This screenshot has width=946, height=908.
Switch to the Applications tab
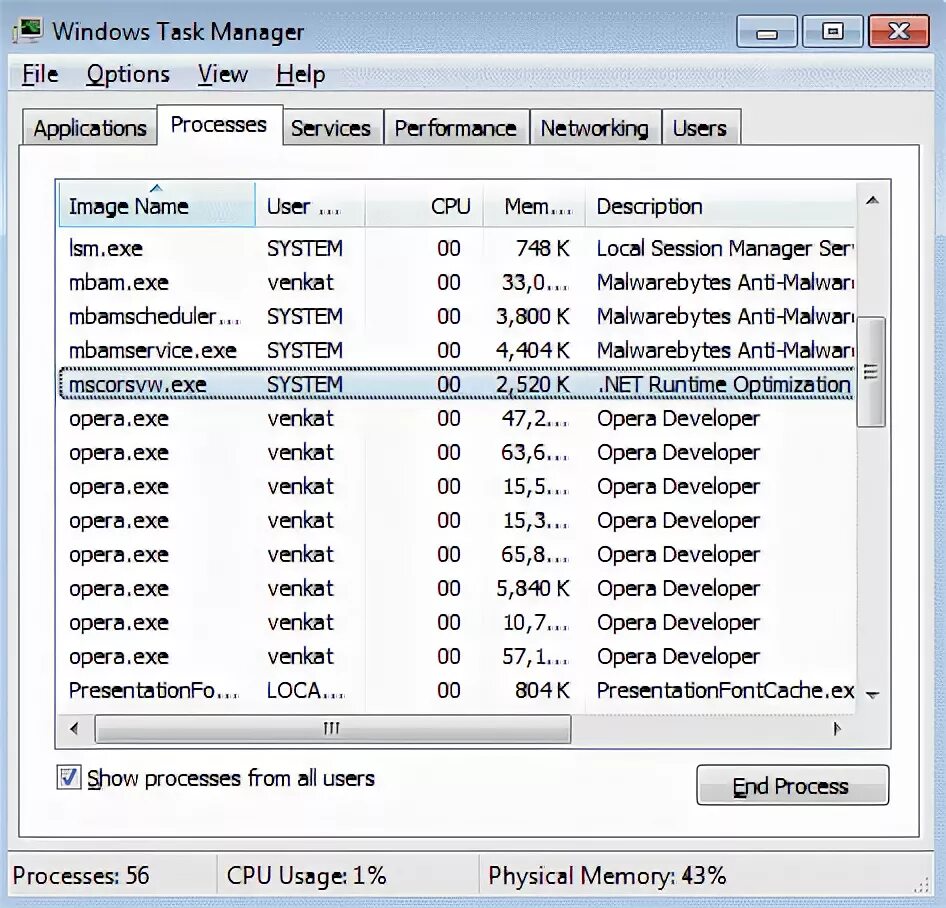[90, 128]
